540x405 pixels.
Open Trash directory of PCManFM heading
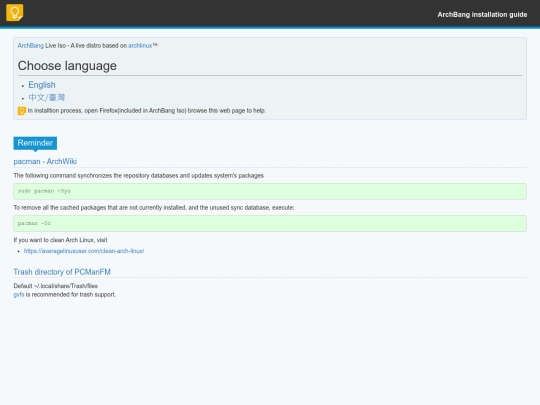click(62, 272)
